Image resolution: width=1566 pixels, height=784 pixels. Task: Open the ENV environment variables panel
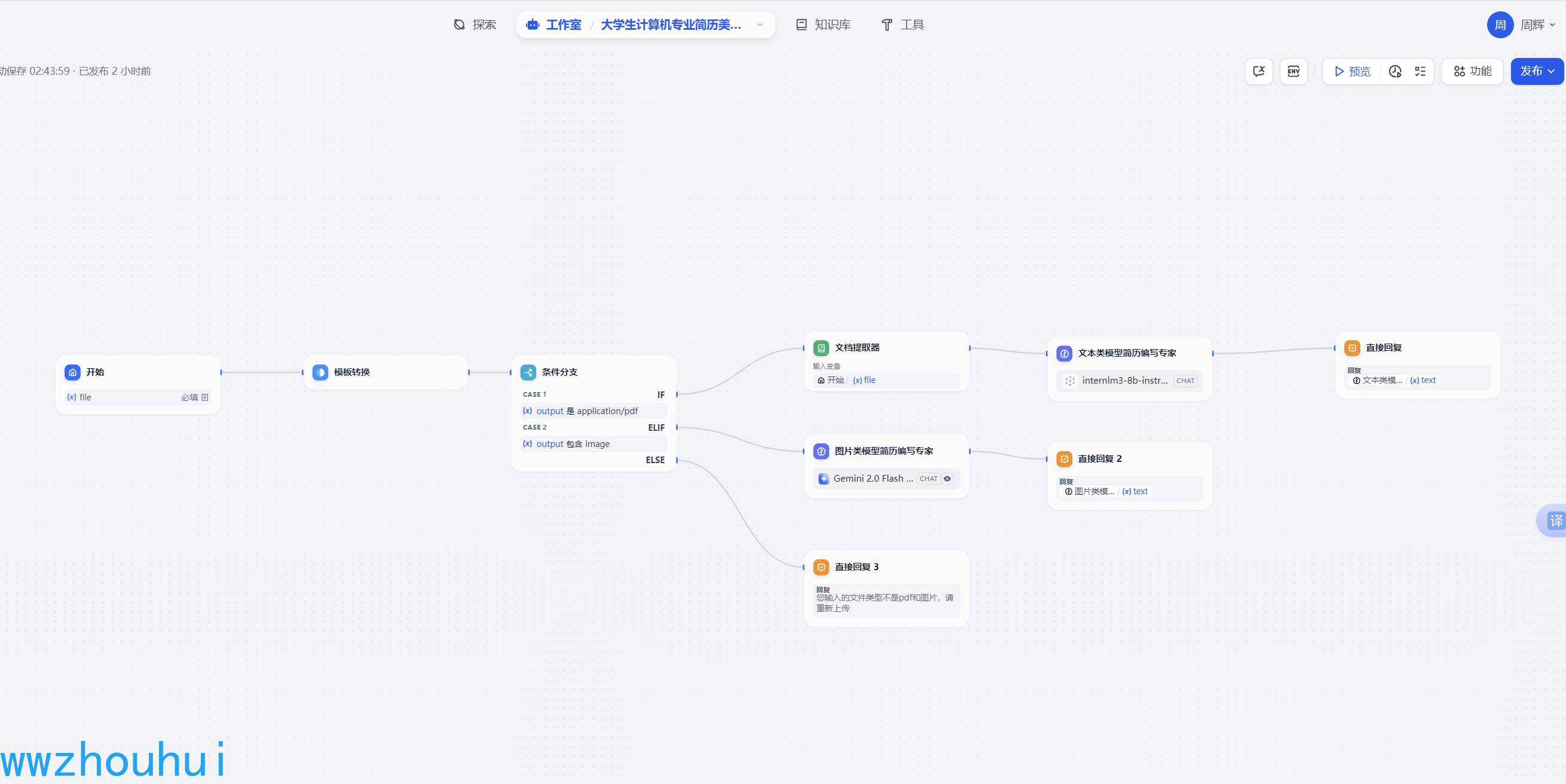pos(1293,72)
